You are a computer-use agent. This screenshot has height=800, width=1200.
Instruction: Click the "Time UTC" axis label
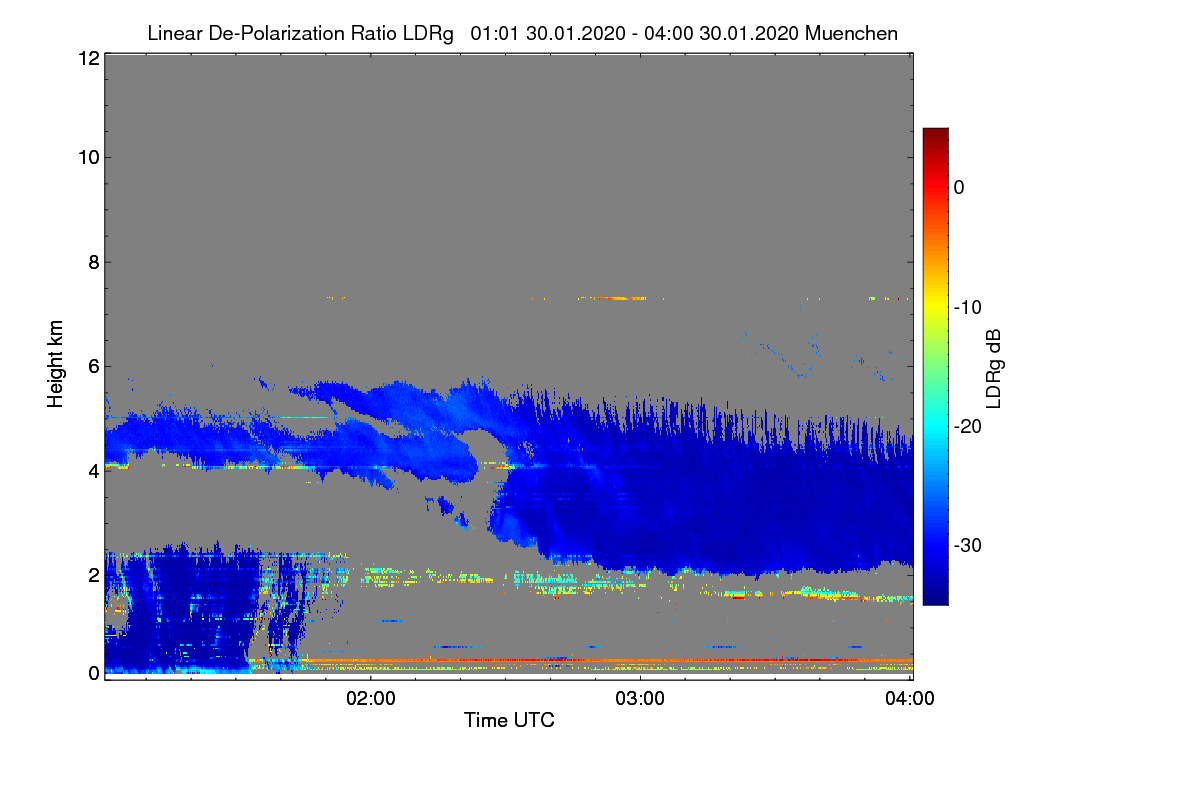coord(509,720)
